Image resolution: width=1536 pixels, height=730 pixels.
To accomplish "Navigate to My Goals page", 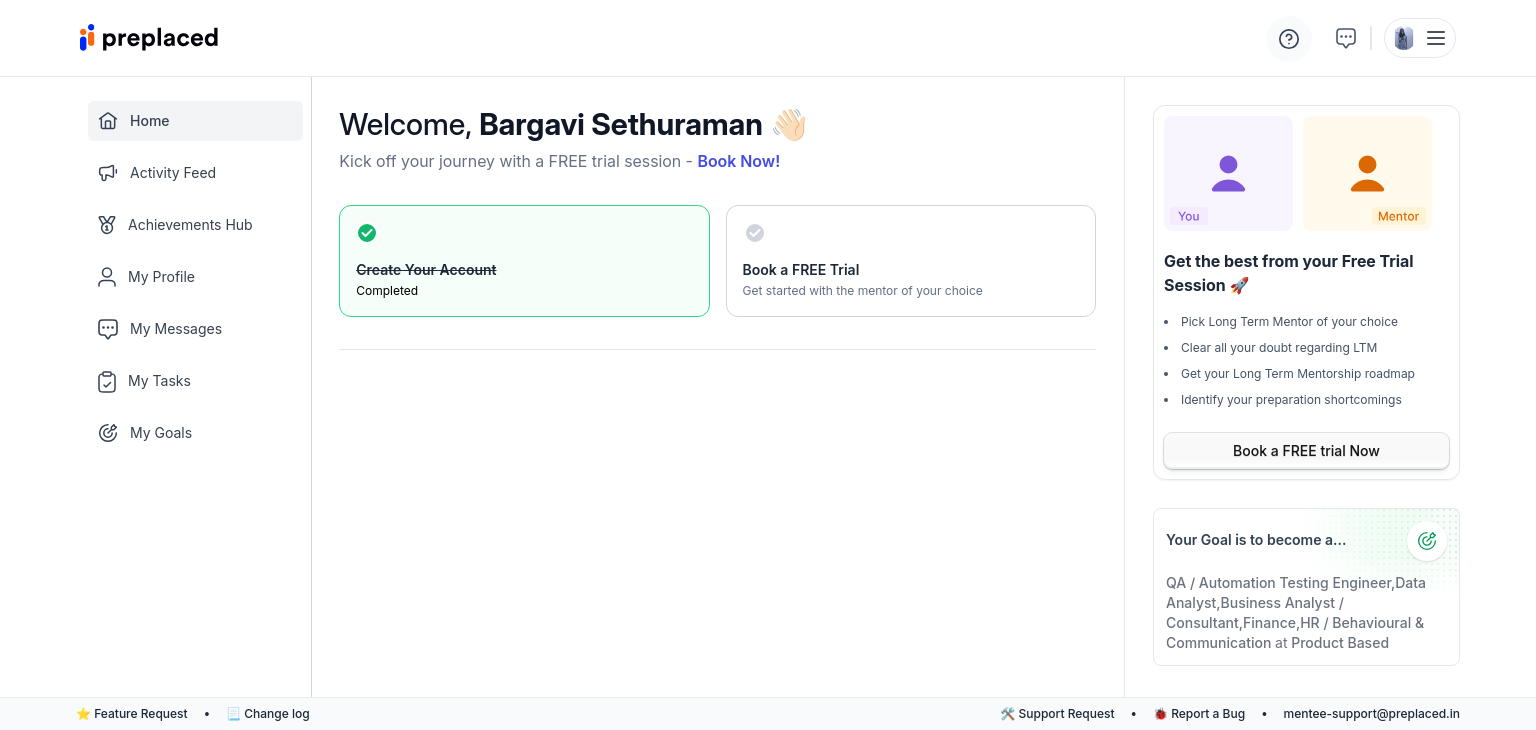I will 160,433.
